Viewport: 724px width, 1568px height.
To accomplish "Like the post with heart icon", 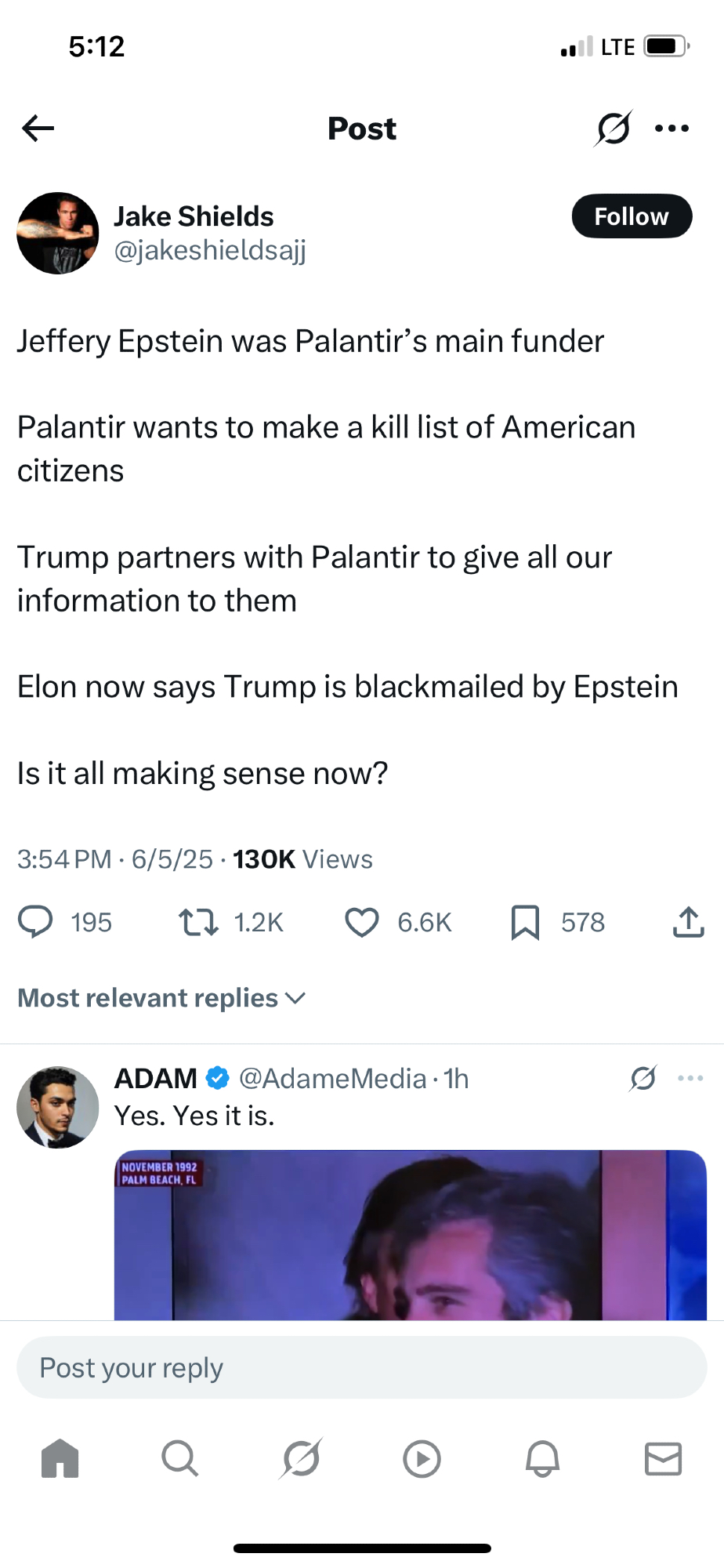I will tap(362, 922).
